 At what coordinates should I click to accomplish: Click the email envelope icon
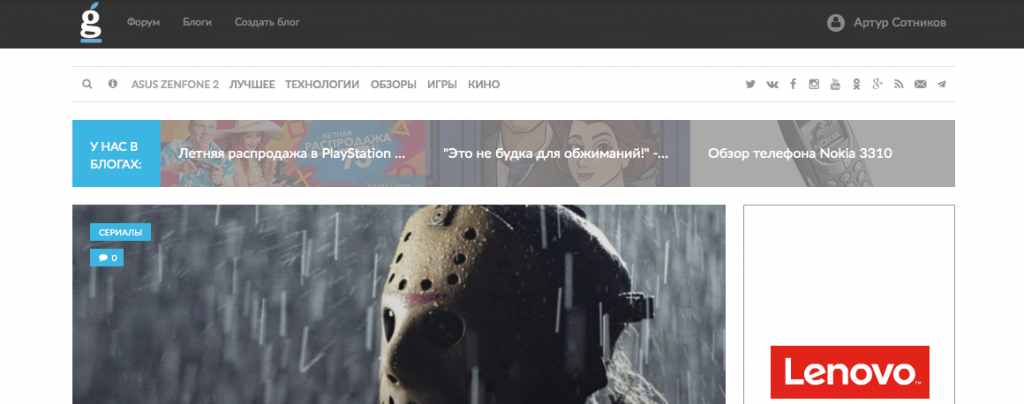click(x=920, y=84)
